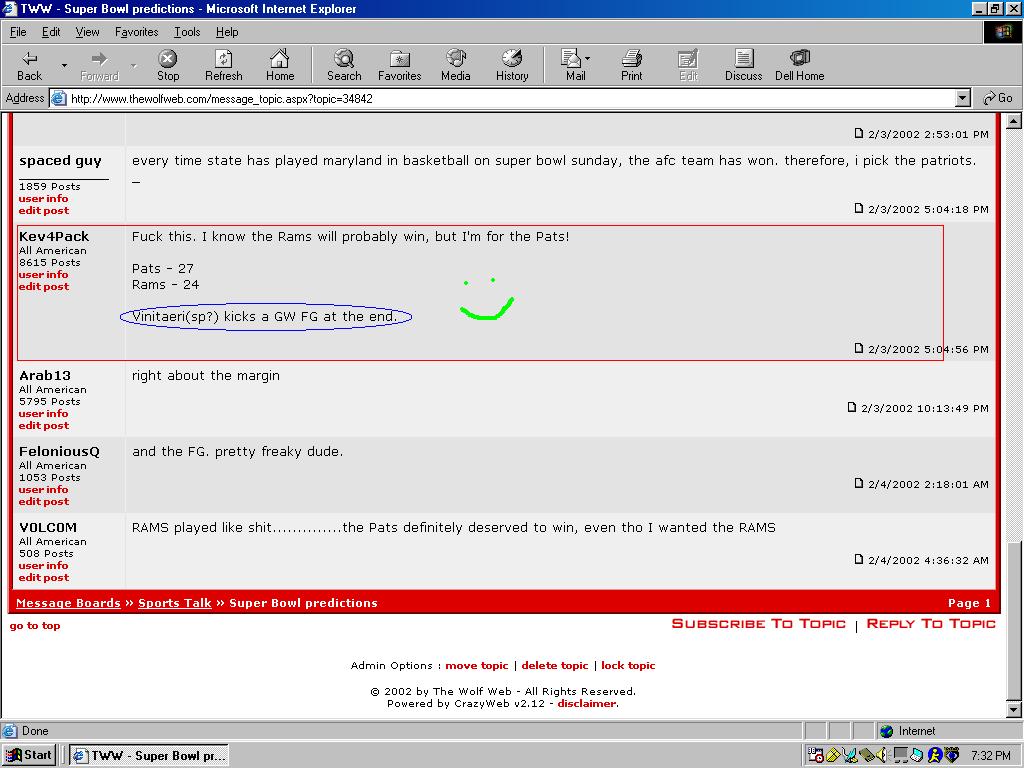Image resolution: width=1024 pixels, height=768 pixels.
Task: Open the Mail button dropdown
Action: (588, 59)
